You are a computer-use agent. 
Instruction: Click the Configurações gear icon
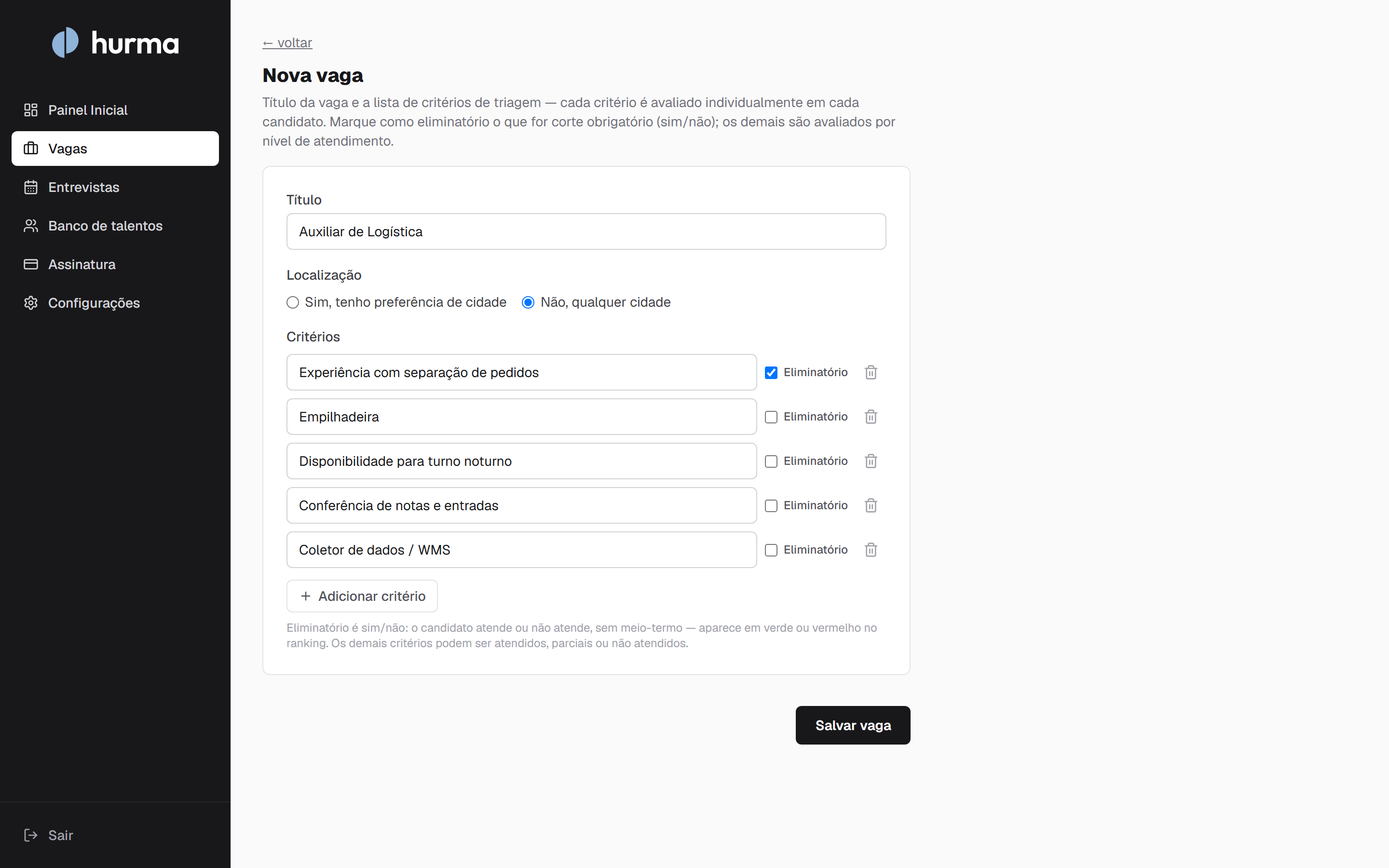pos(31,302)
